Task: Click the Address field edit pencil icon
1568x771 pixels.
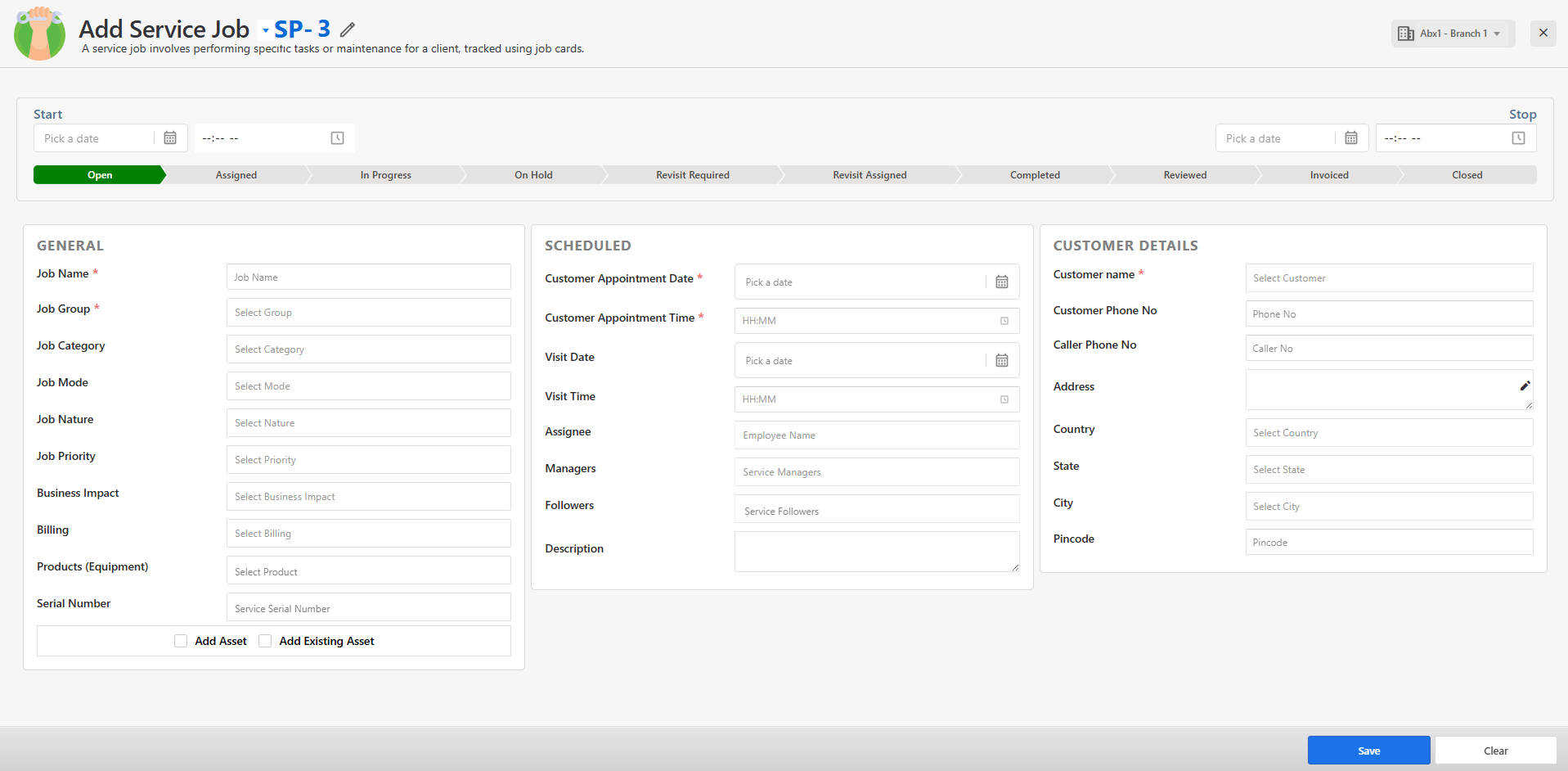Action: click(1525, 386)
